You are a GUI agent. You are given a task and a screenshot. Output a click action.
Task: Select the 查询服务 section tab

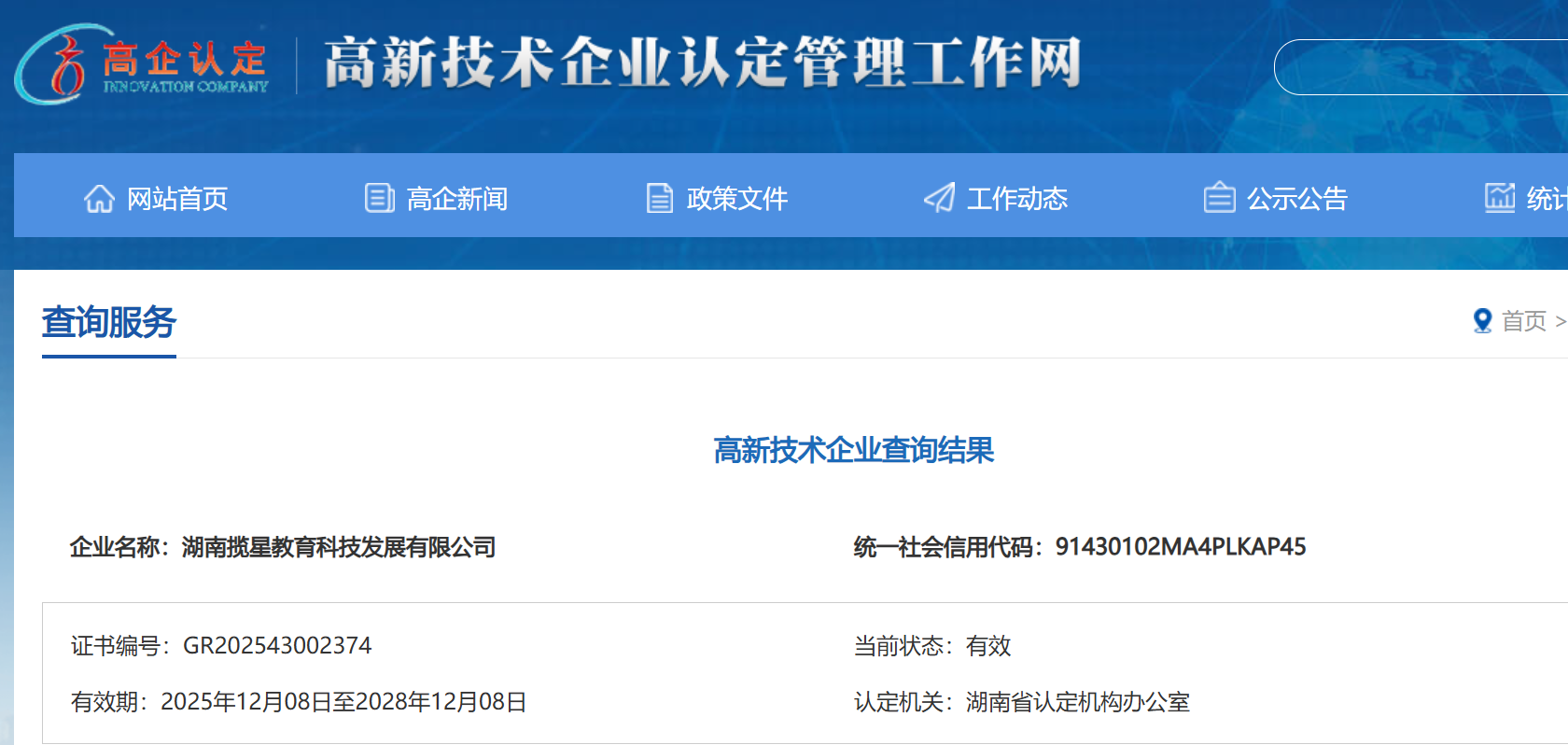109,323
